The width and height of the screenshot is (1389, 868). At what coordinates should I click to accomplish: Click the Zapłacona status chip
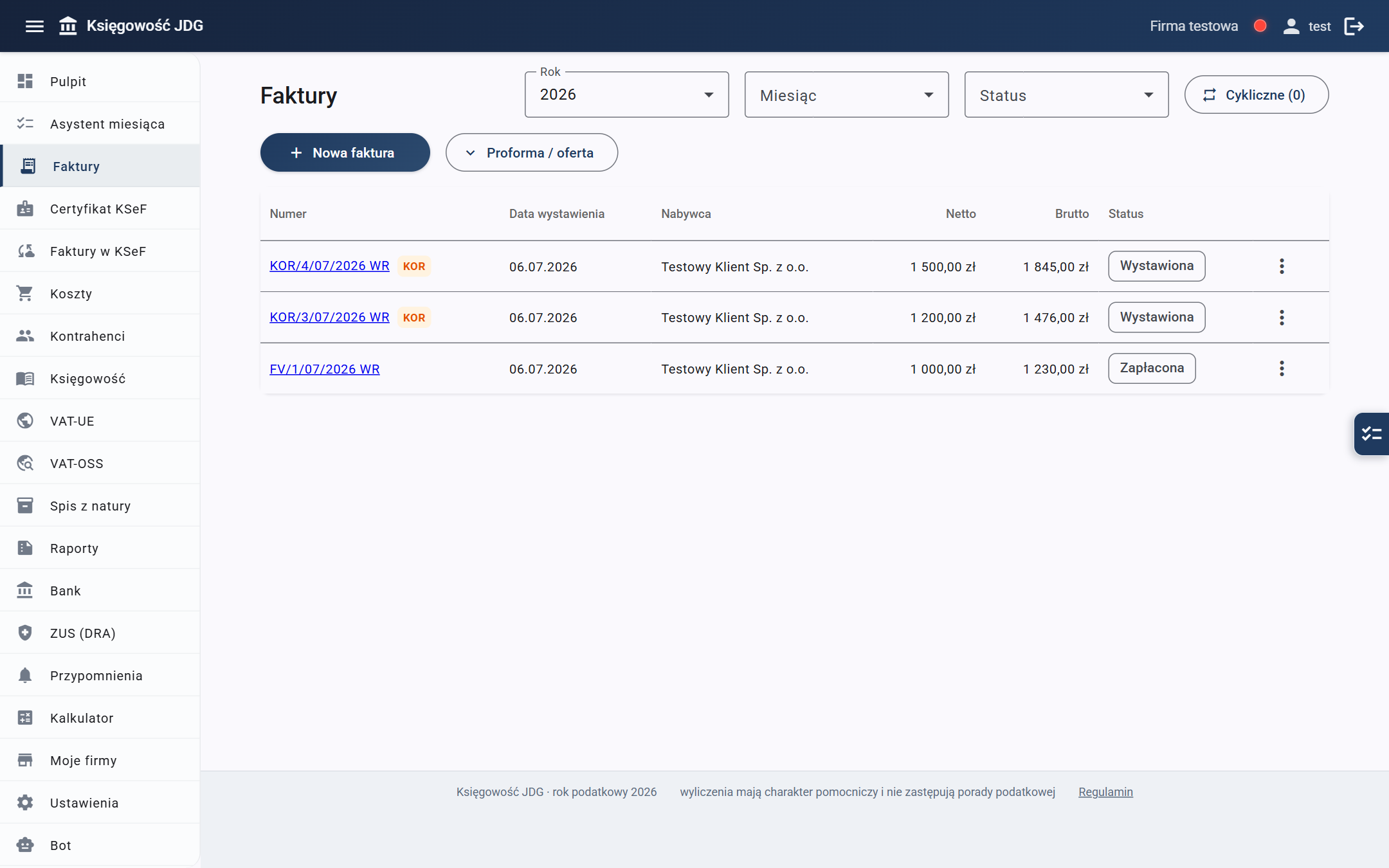tap(1152, 368)
